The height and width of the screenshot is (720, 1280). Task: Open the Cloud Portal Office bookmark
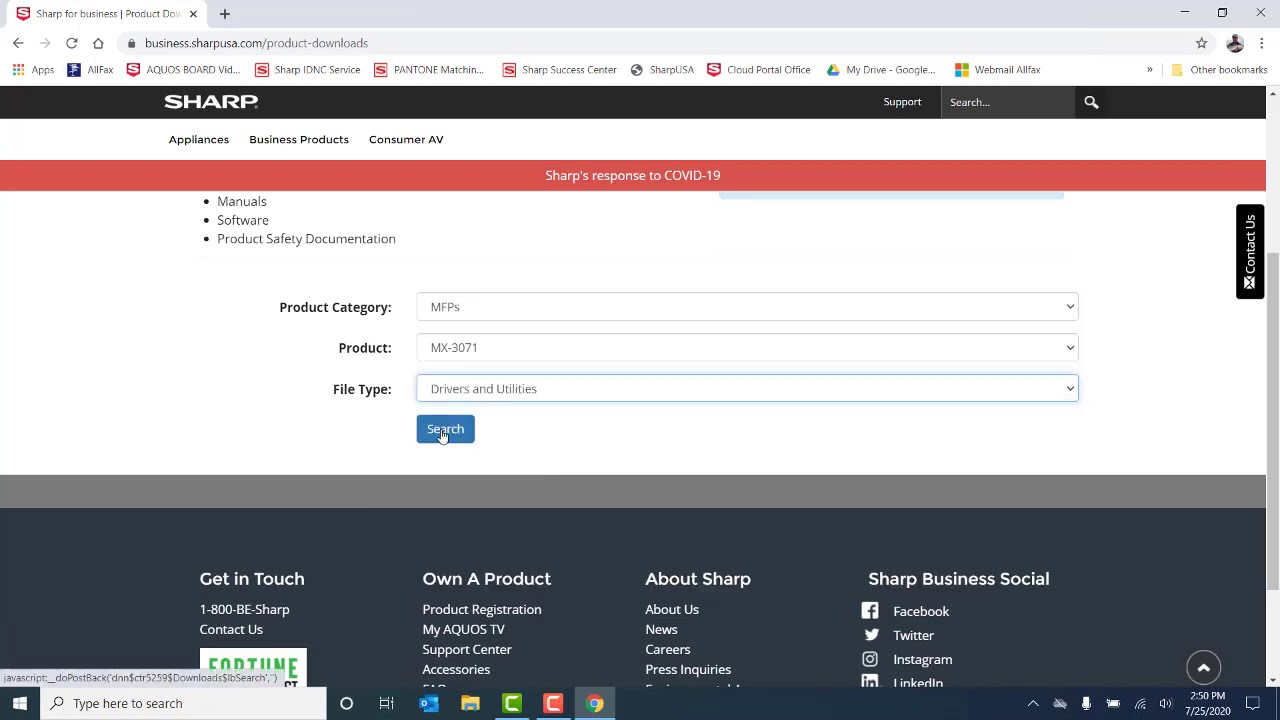tap(758, 70)
